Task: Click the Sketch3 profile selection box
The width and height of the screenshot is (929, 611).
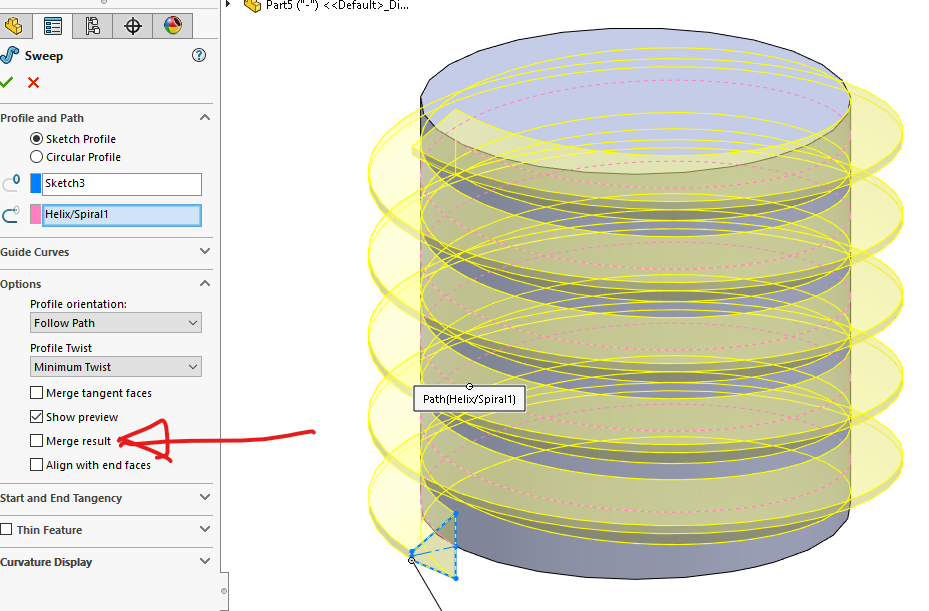Action: coord(121,184)
